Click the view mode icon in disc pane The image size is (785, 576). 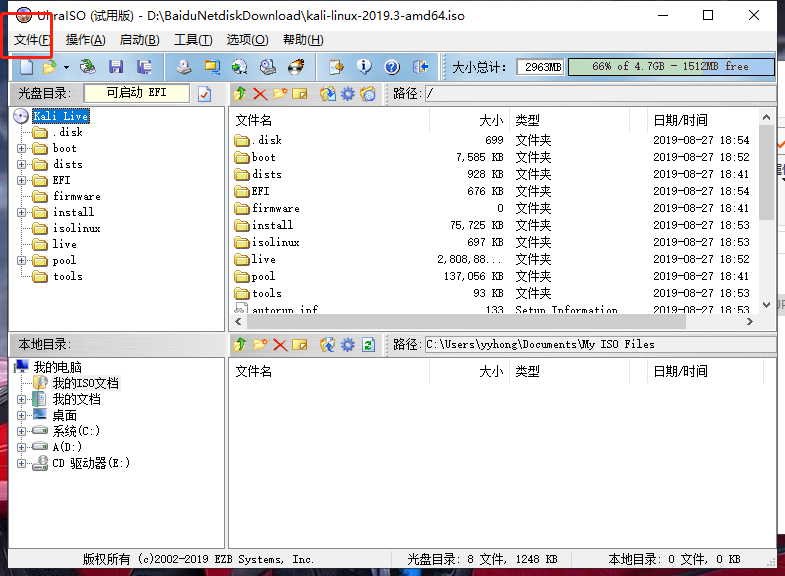point(368,94)
